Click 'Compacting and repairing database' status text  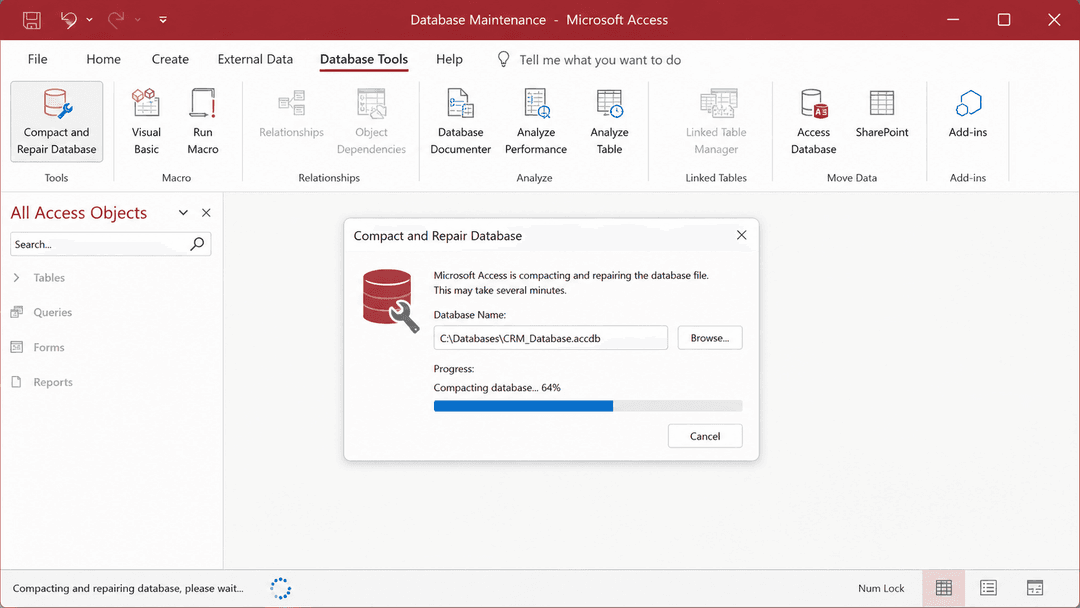[128, 588]
